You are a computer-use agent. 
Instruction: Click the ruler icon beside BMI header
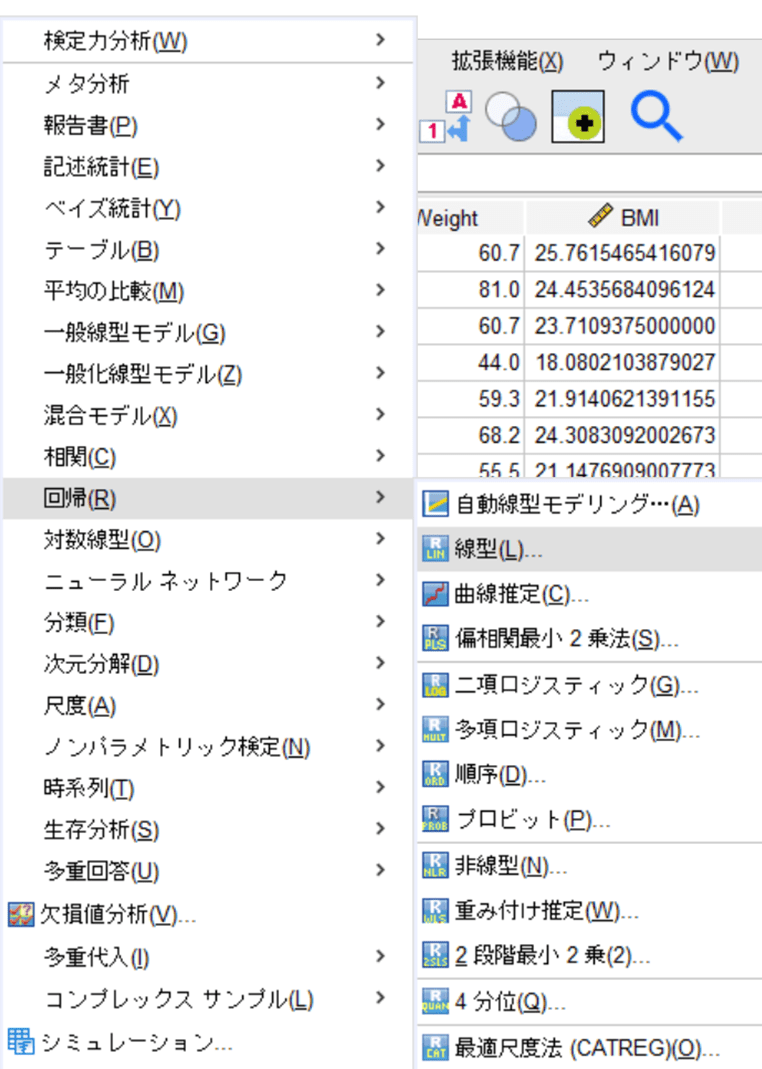600,216
